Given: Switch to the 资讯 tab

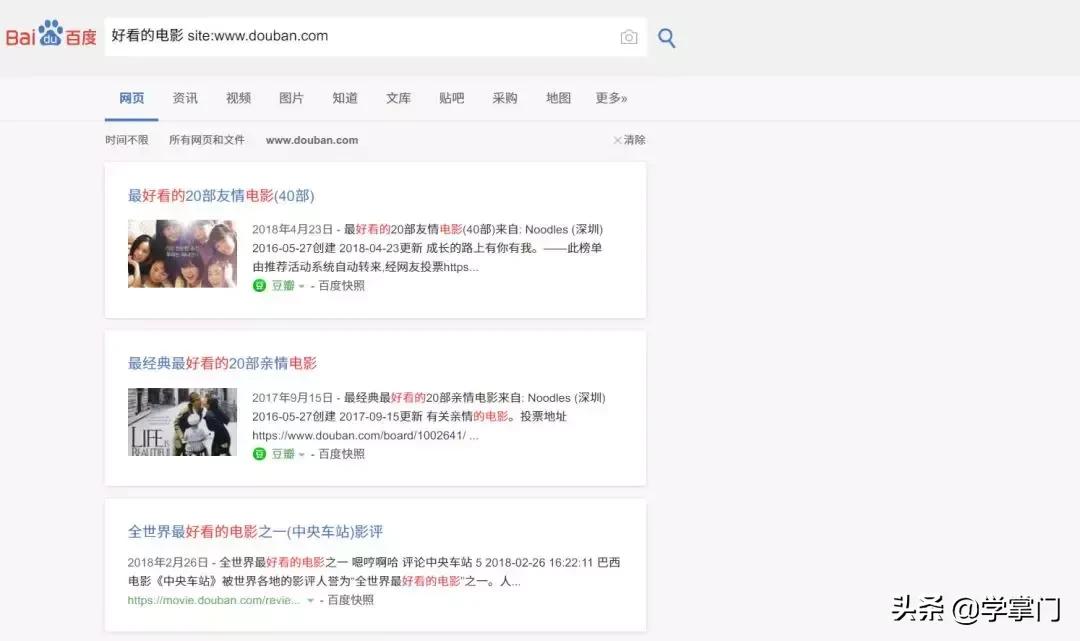Looking at the screenshot, I should pos(185,98).
